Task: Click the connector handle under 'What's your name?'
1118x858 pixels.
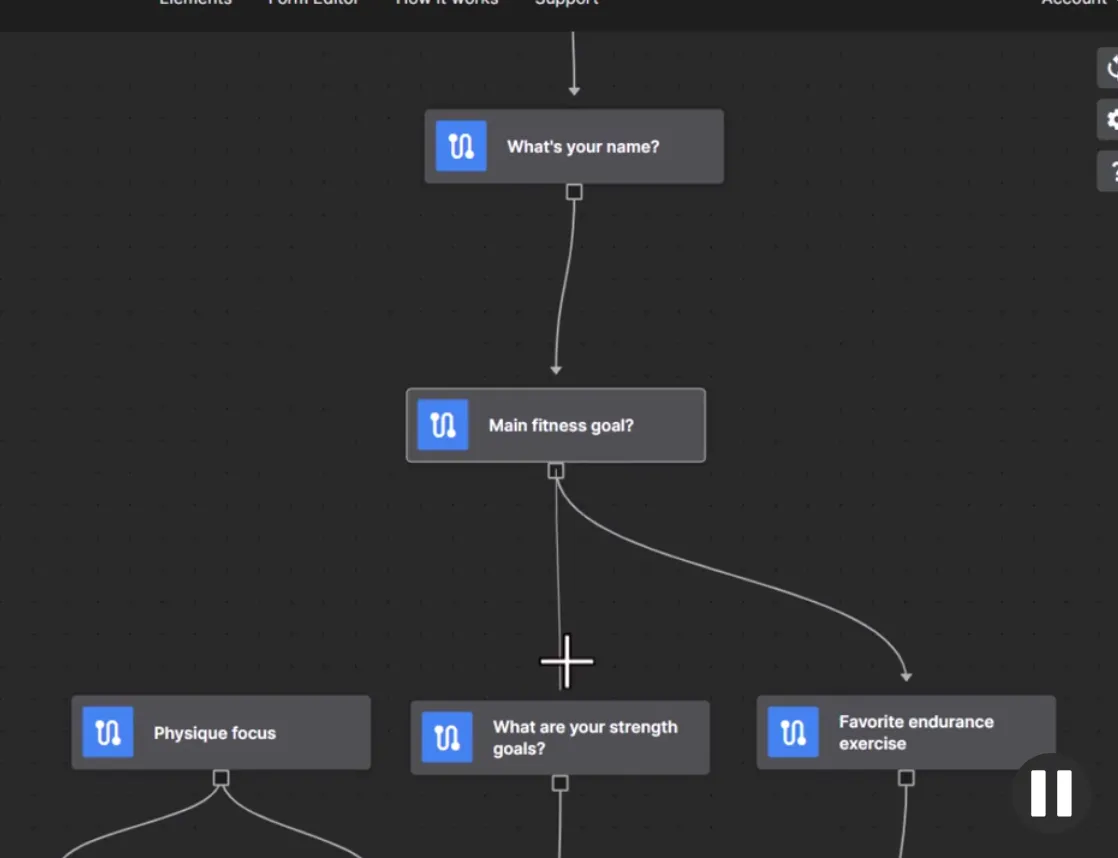Action: (574, 192)
